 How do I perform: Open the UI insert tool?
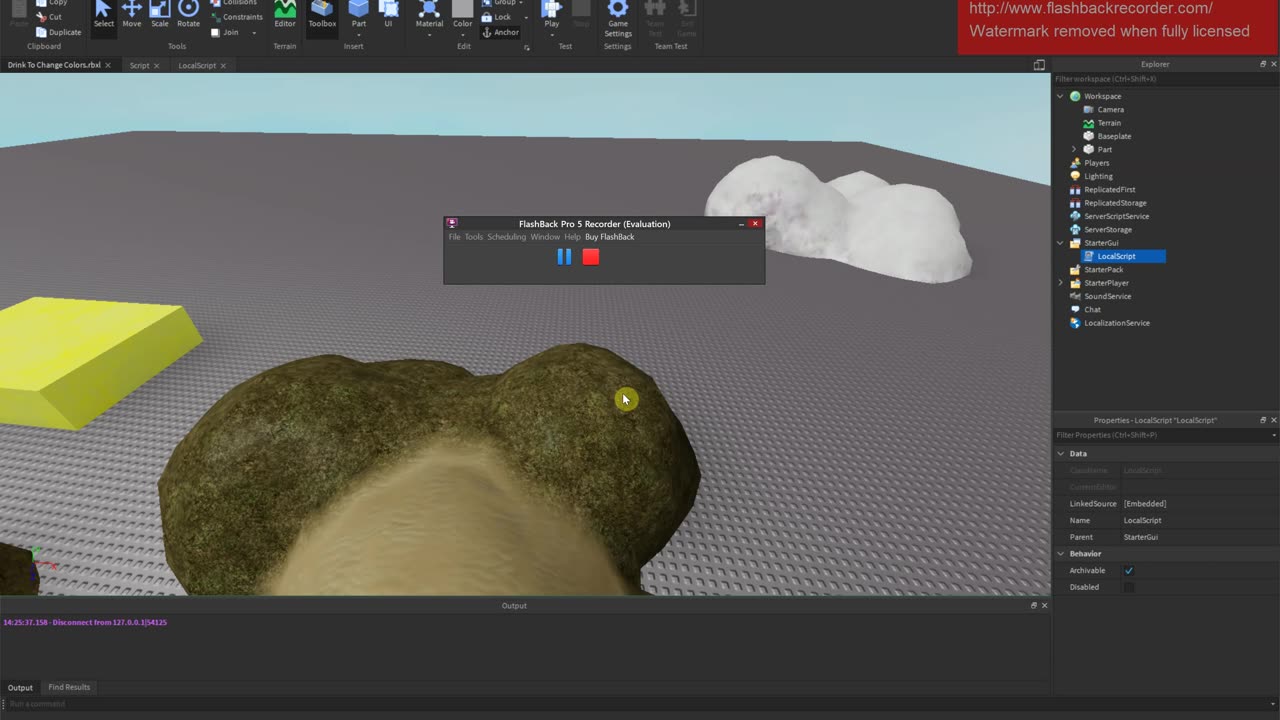(x=388, y=14)
